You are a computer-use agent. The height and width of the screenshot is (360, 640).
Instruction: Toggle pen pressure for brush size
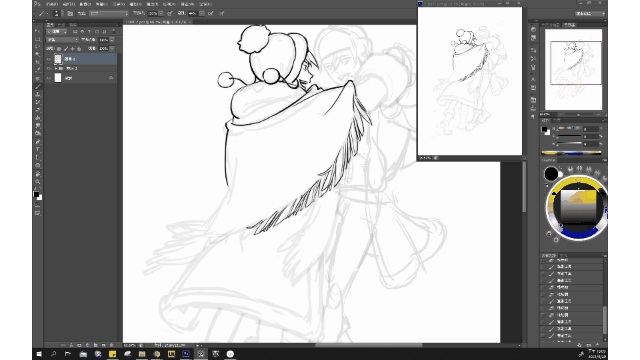pos(222,13)
